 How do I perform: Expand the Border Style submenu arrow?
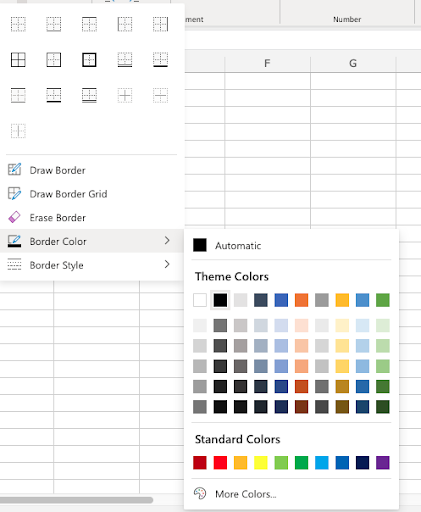(167, 265)
